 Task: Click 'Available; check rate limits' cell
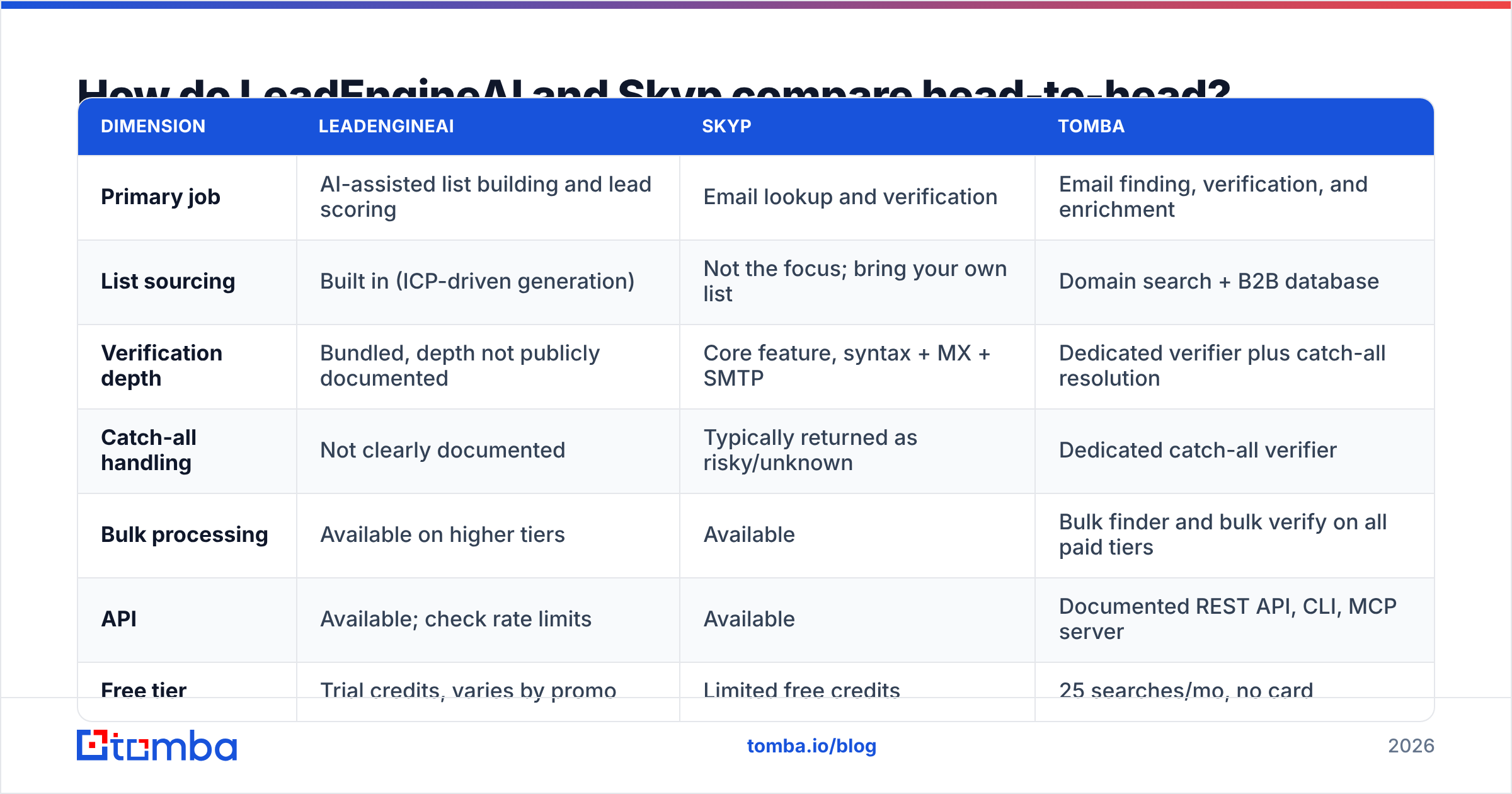tap(456, 619)
